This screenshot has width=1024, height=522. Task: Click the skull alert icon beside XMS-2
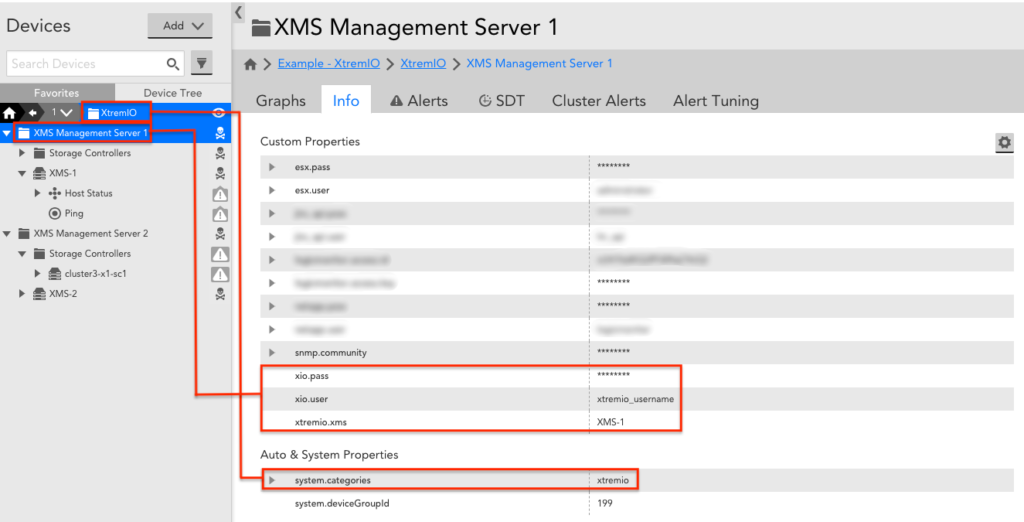click(x=220, y=294)
